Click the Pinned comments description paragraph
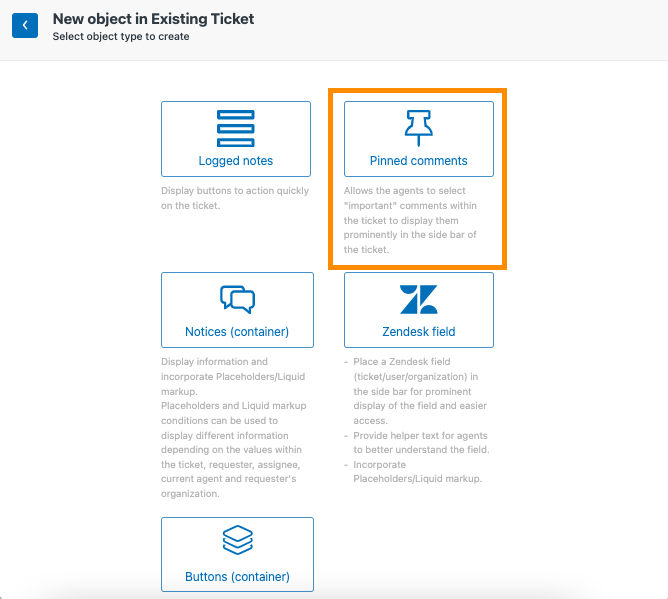Screen dimensions: 668x599 410,220
